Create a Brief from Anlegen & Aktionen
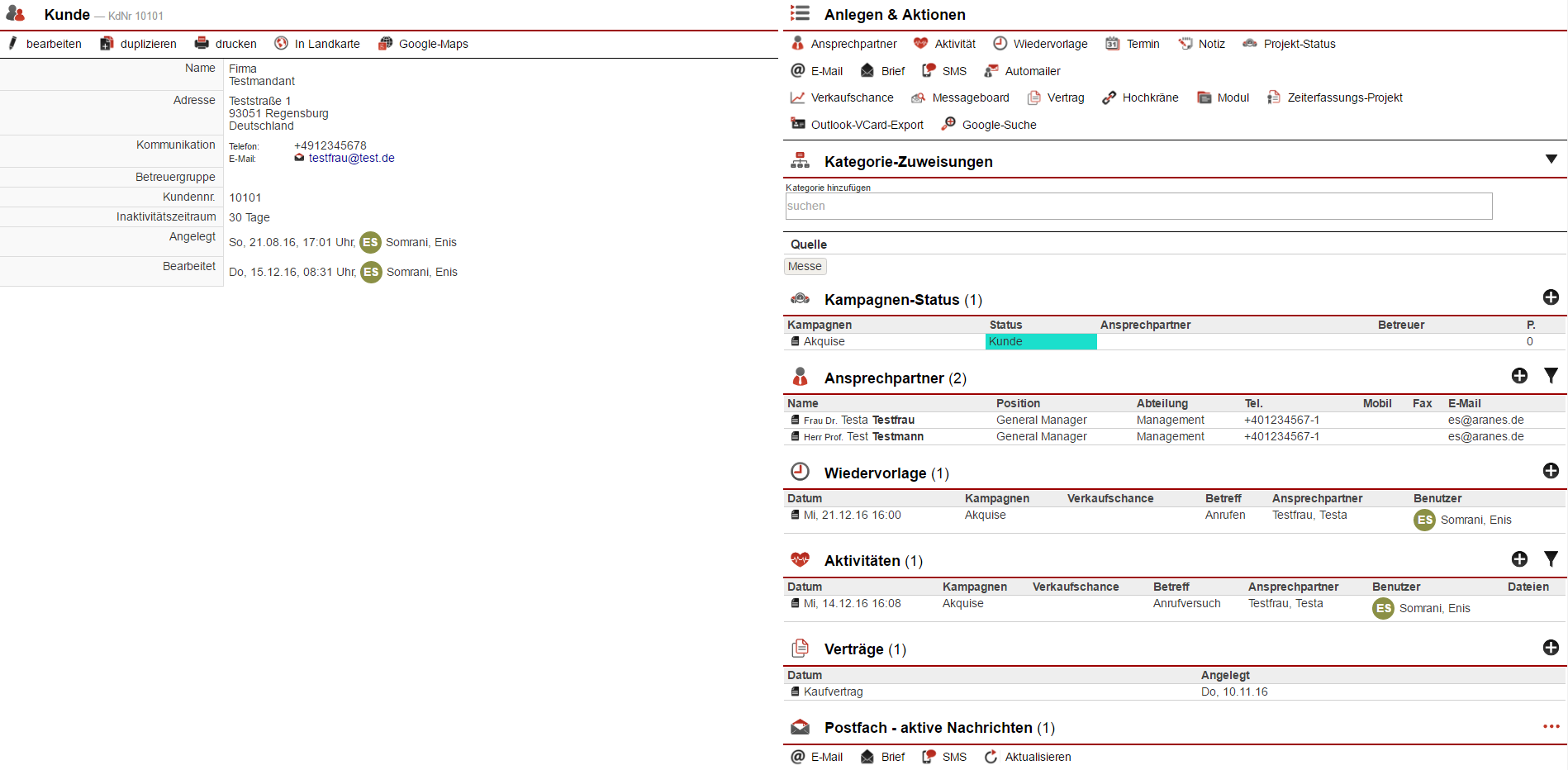This screenshot has height=770, width=1568. pos(882,71)
